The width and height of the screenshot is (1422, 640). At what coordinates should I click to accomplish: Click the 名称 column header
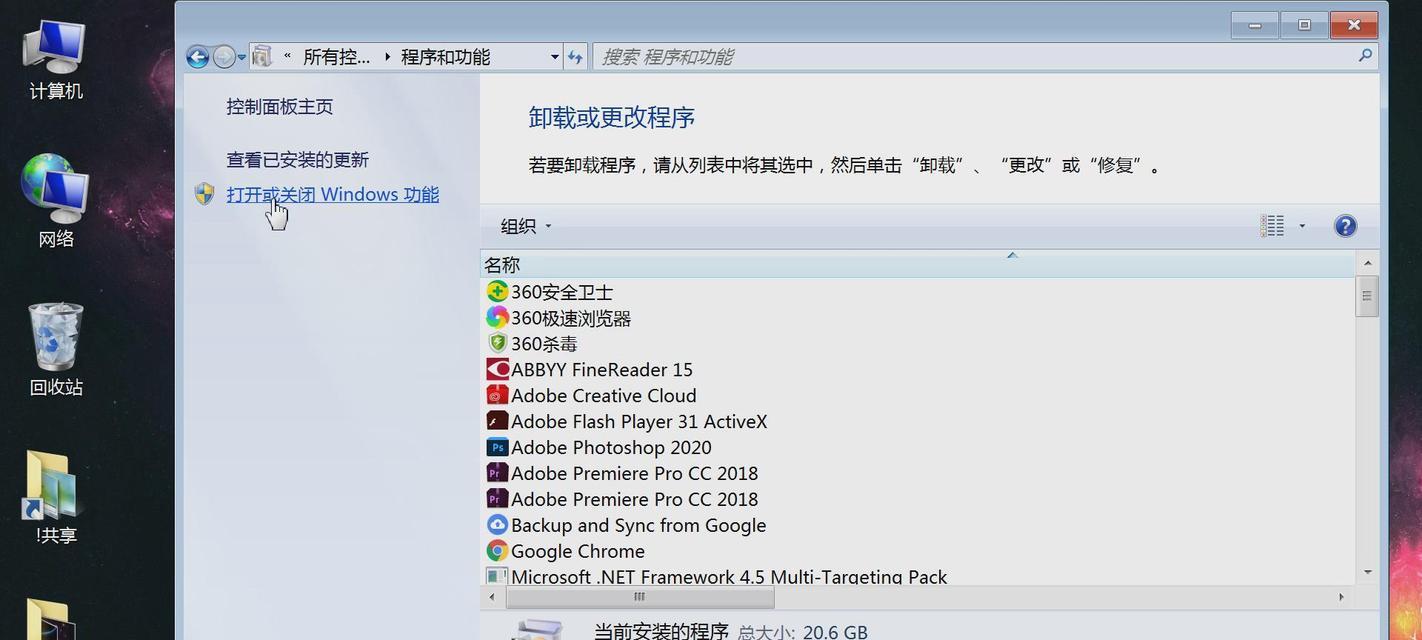pyautogui.click(x=918, y=265)
